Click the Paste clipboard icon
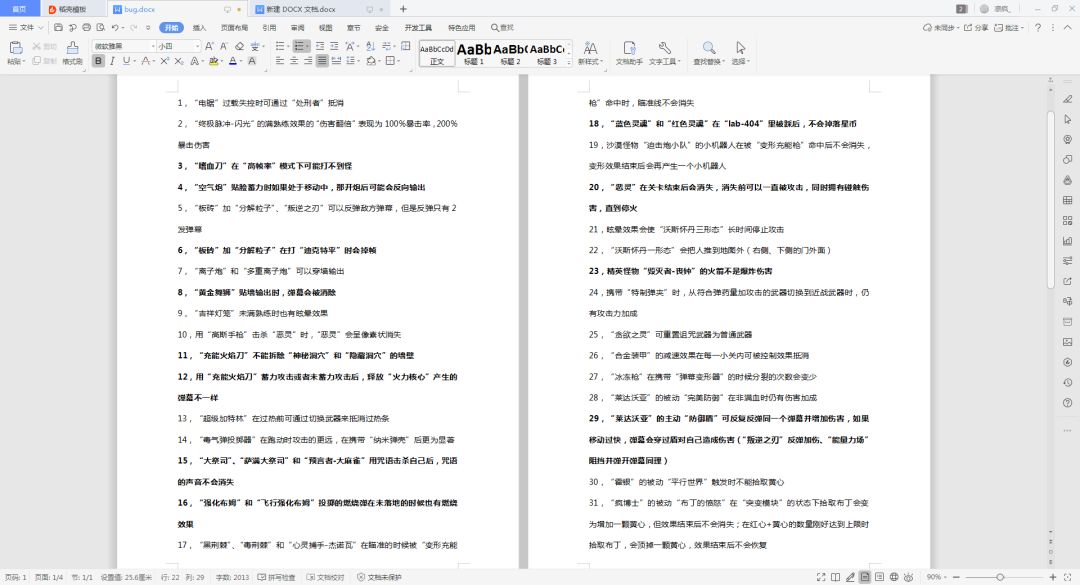 [x=16, y=47]
